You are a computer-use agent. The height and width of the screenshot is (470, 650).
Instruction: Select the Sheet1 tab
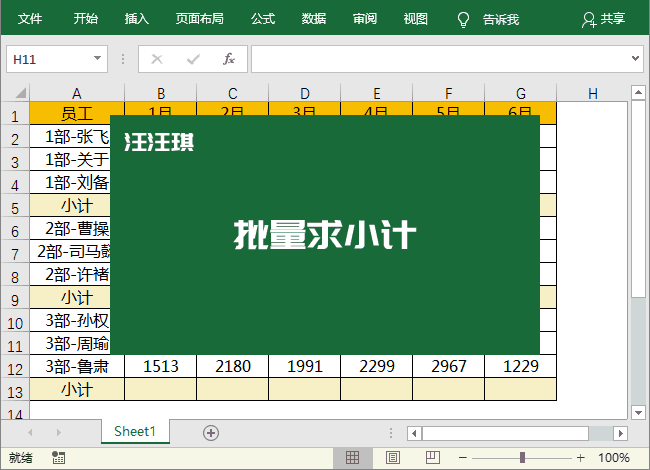[135, 431]
